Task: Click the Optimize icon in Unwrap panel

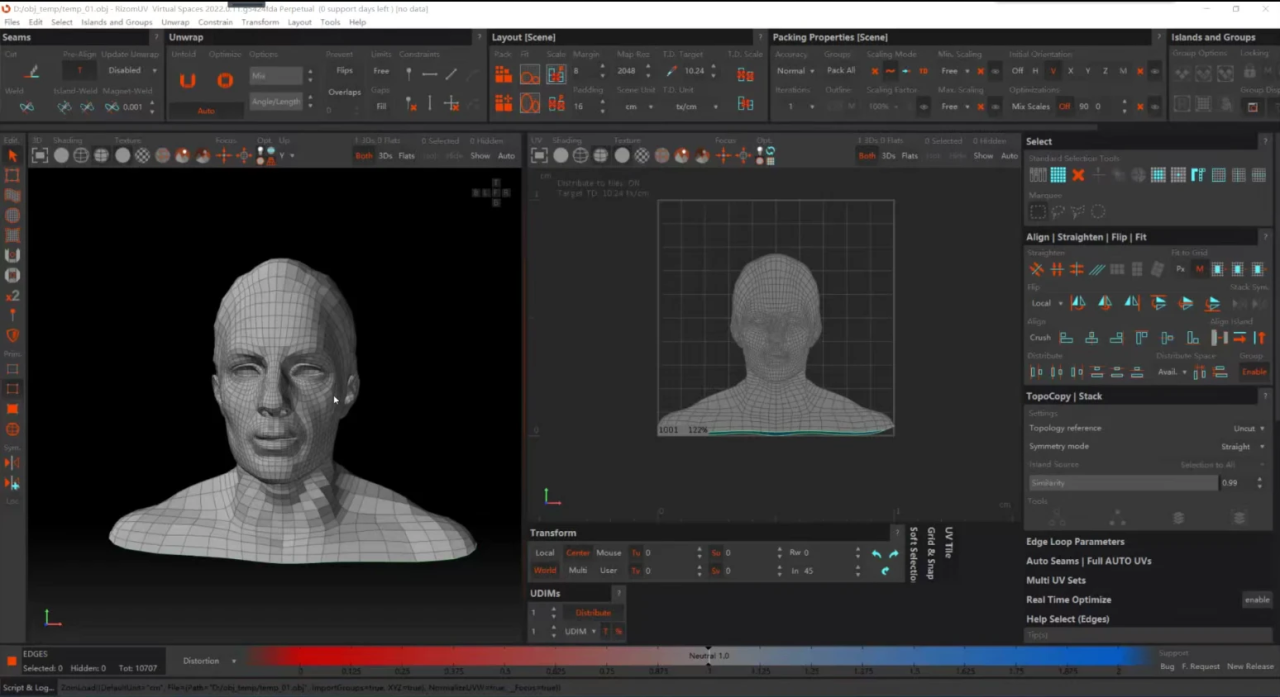Action: coord(225,81)
